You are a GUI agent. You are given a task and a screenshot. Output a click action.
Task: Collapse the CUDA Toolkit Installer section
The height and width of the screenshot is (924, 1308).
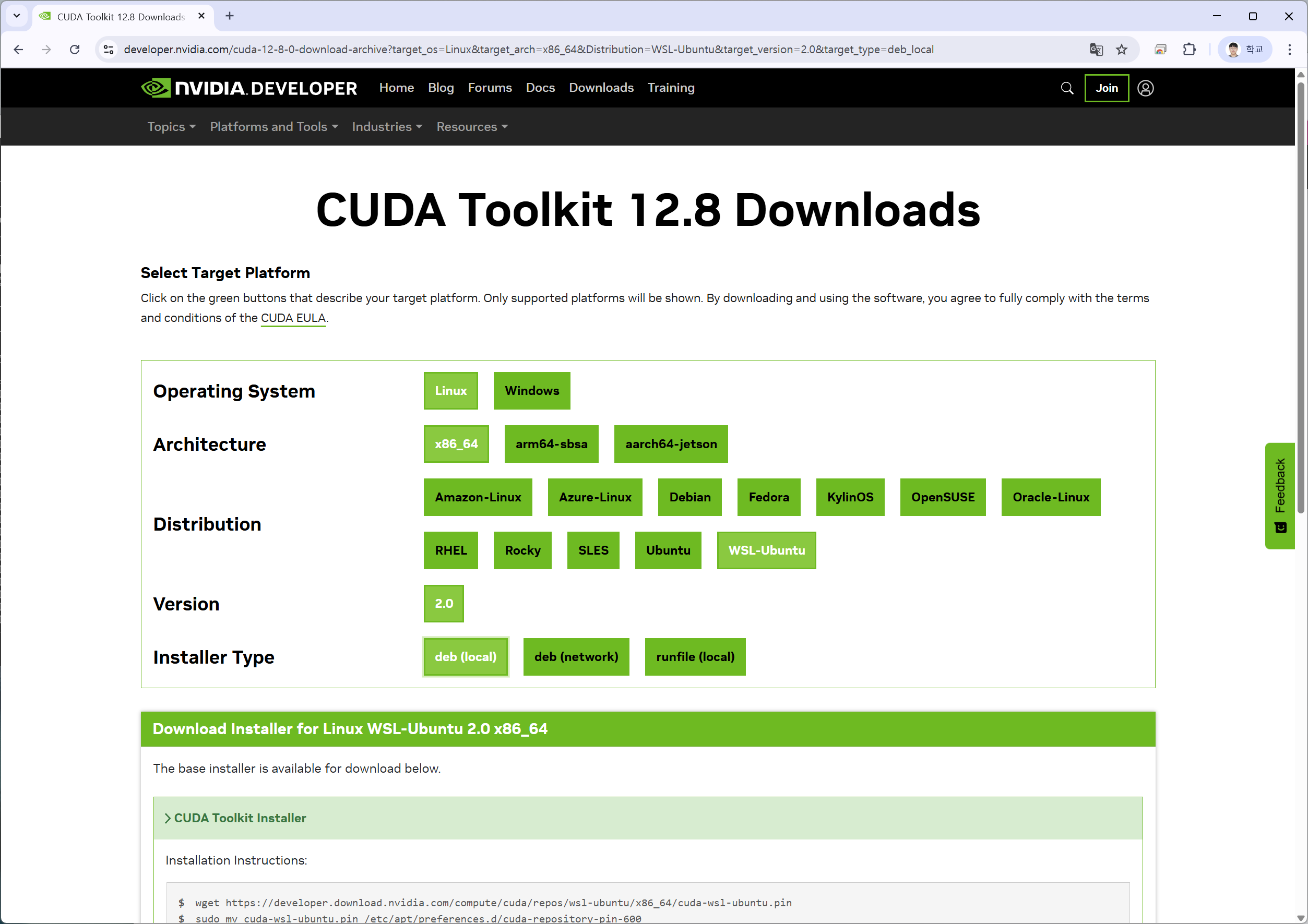pyautogui.click(x=235, y=818)
